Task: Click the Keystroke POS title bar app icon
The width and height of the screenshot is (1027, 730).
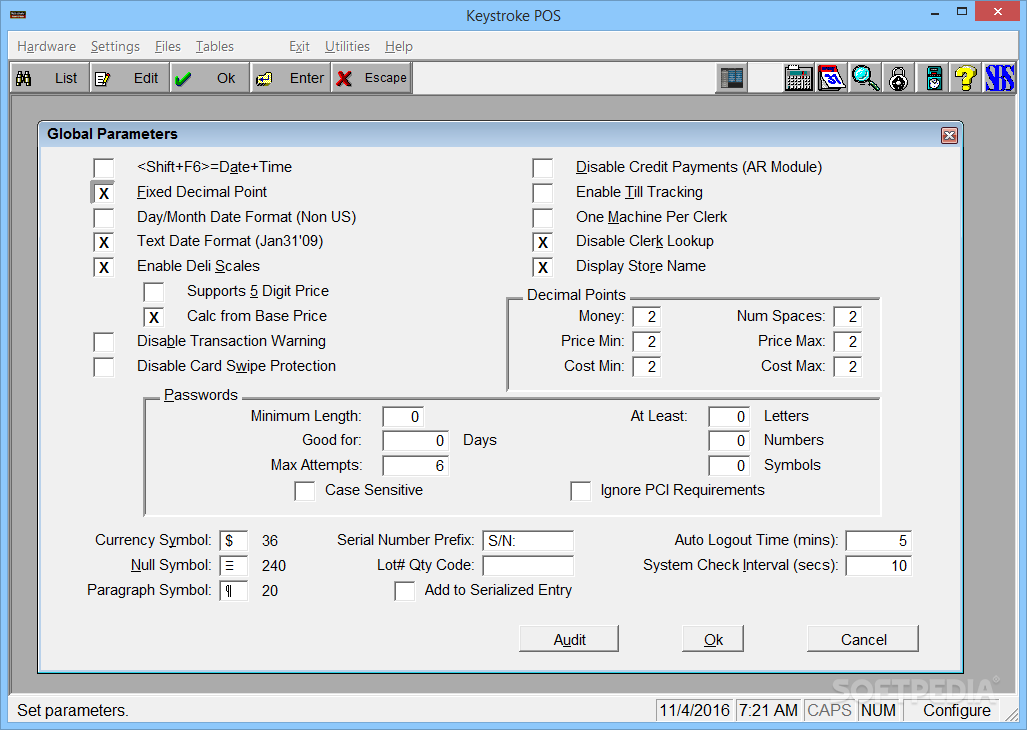Action: tap(18, 14)
